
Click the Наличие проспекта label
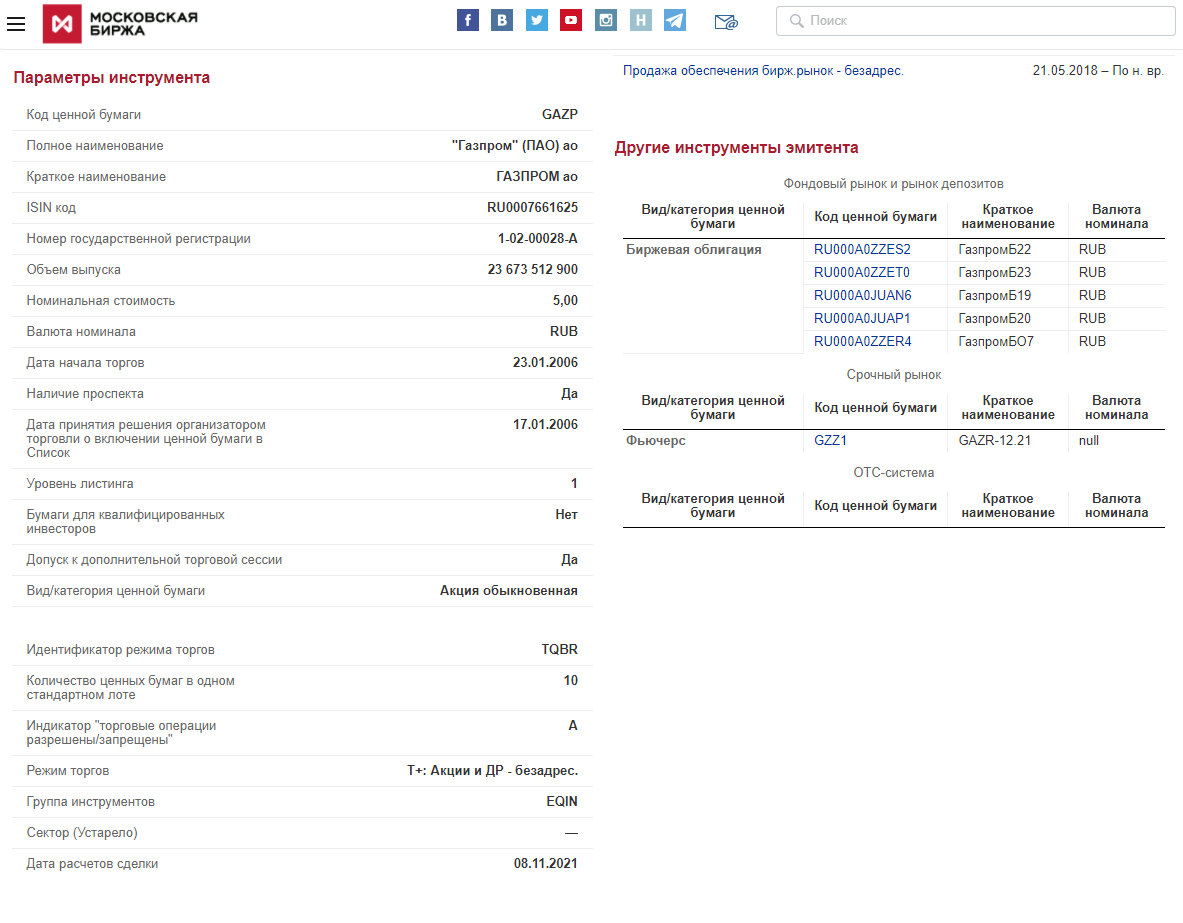coord(85,394)
